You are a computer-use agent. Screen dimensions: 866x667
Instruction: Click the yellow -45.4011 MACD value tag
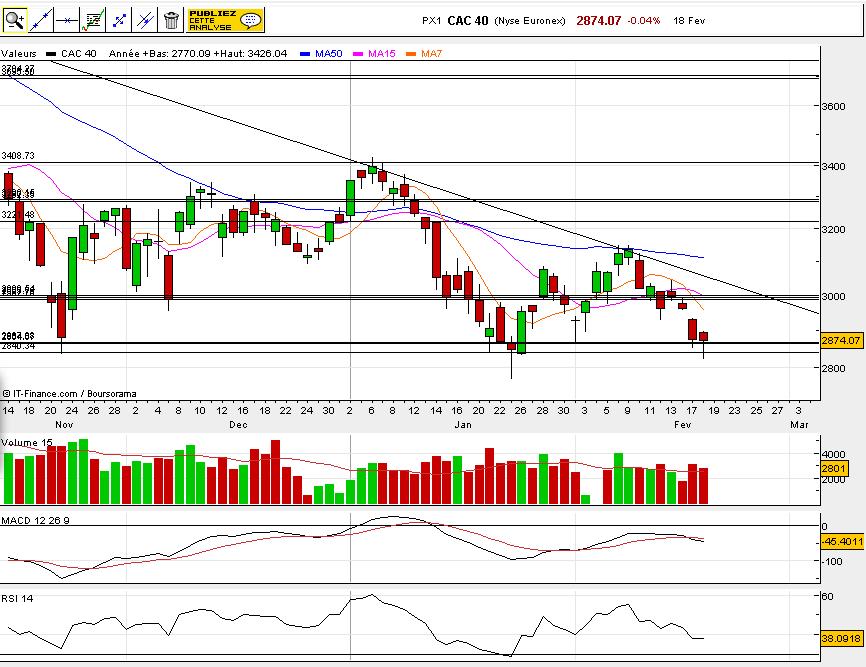click(842, 542)
